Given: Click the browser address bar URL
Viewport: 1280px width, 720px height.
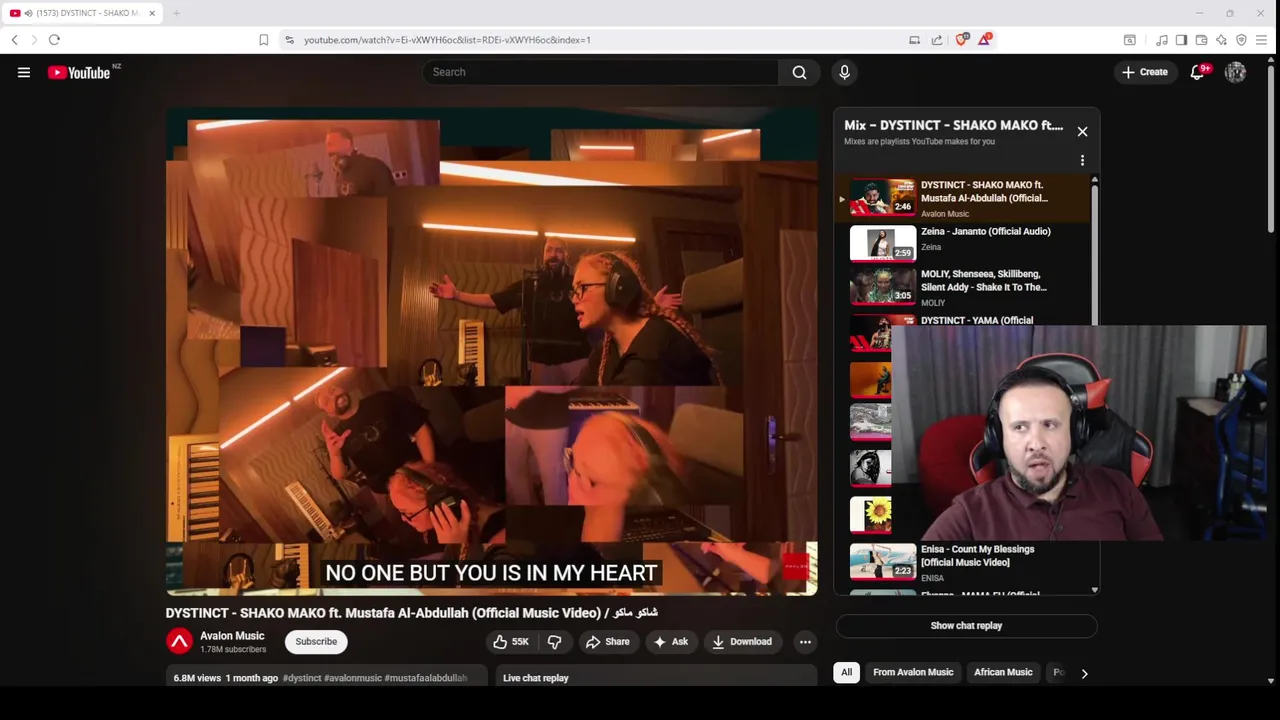Looking at the screenshot, I should pos(447,40).
